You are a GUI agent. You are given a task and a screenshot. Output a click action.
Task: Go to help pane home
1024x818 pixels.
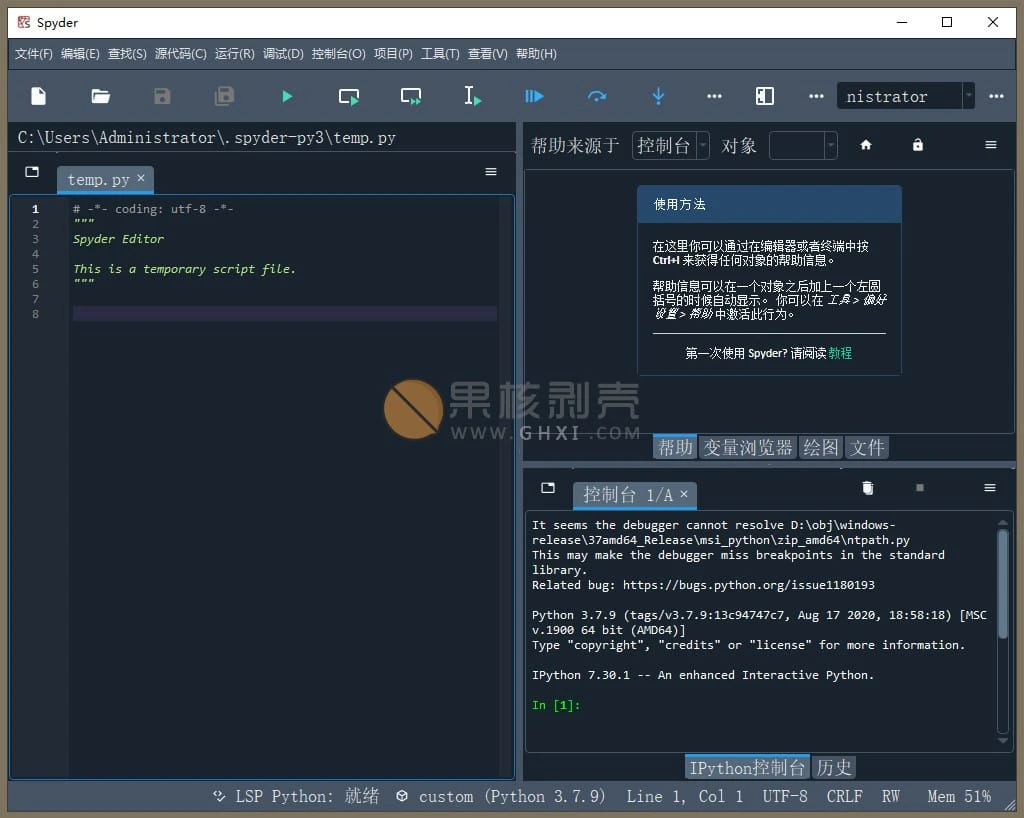point(866,145)
